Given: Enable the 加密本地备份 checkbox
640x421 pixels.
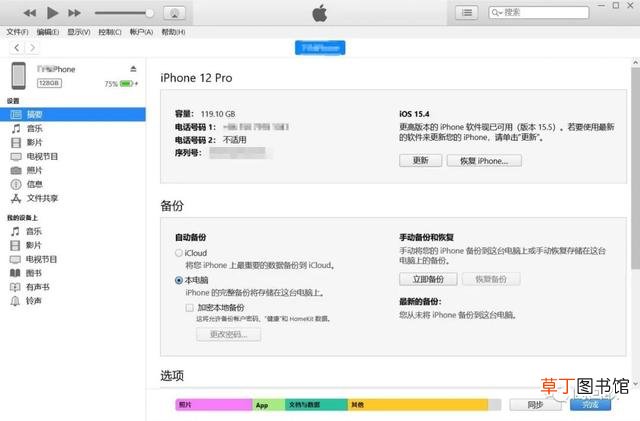Looking at the screenshot, I should [189, 307].
